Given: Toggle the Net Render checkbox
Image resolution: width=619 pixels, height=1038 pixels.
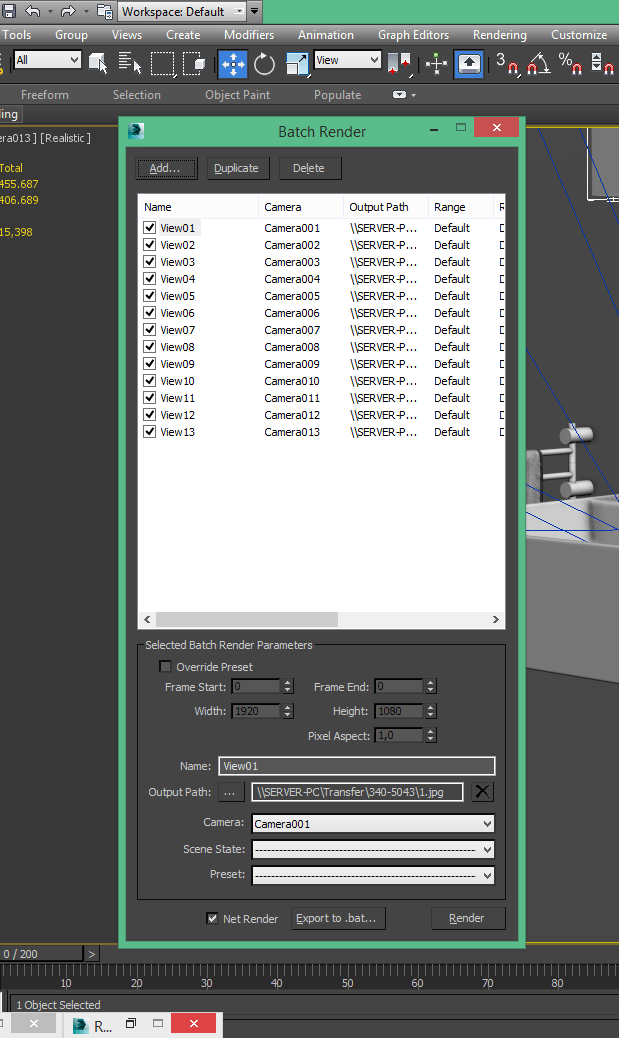Looking at the screenshot, I should coord(212,918).
